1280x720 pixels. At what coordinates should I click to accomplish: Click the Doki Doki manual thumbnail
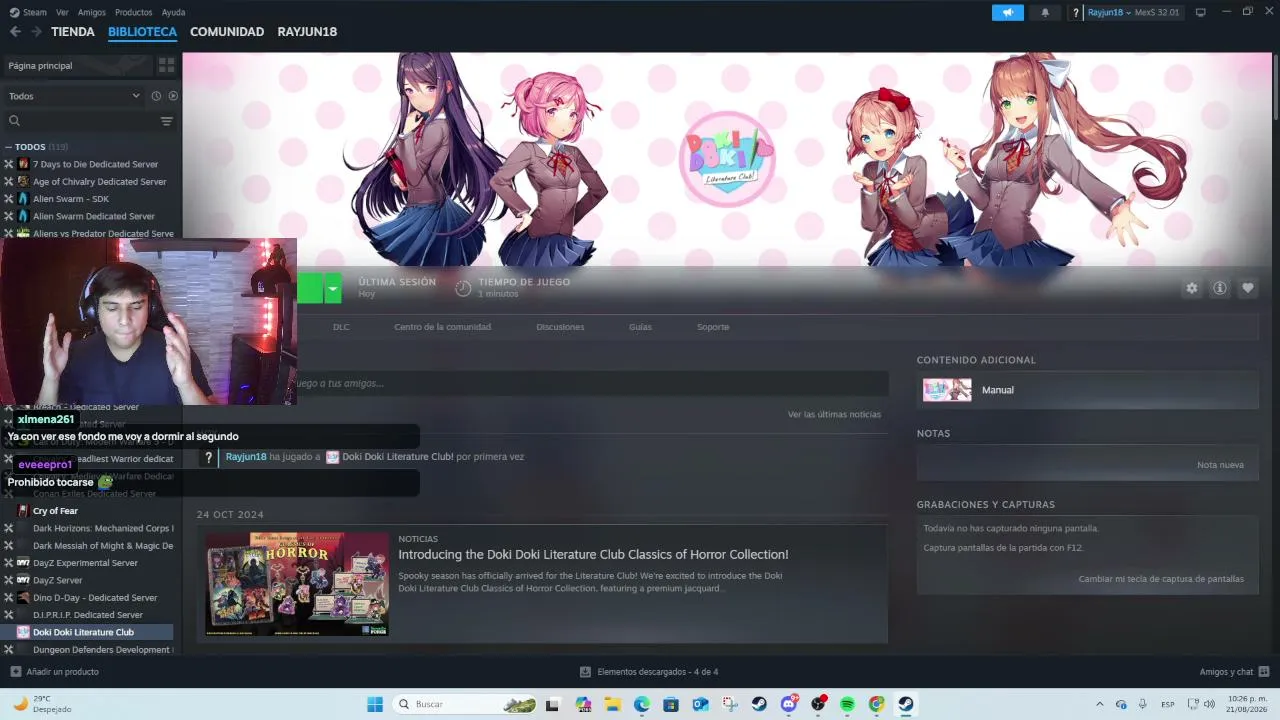click(947, 390)
